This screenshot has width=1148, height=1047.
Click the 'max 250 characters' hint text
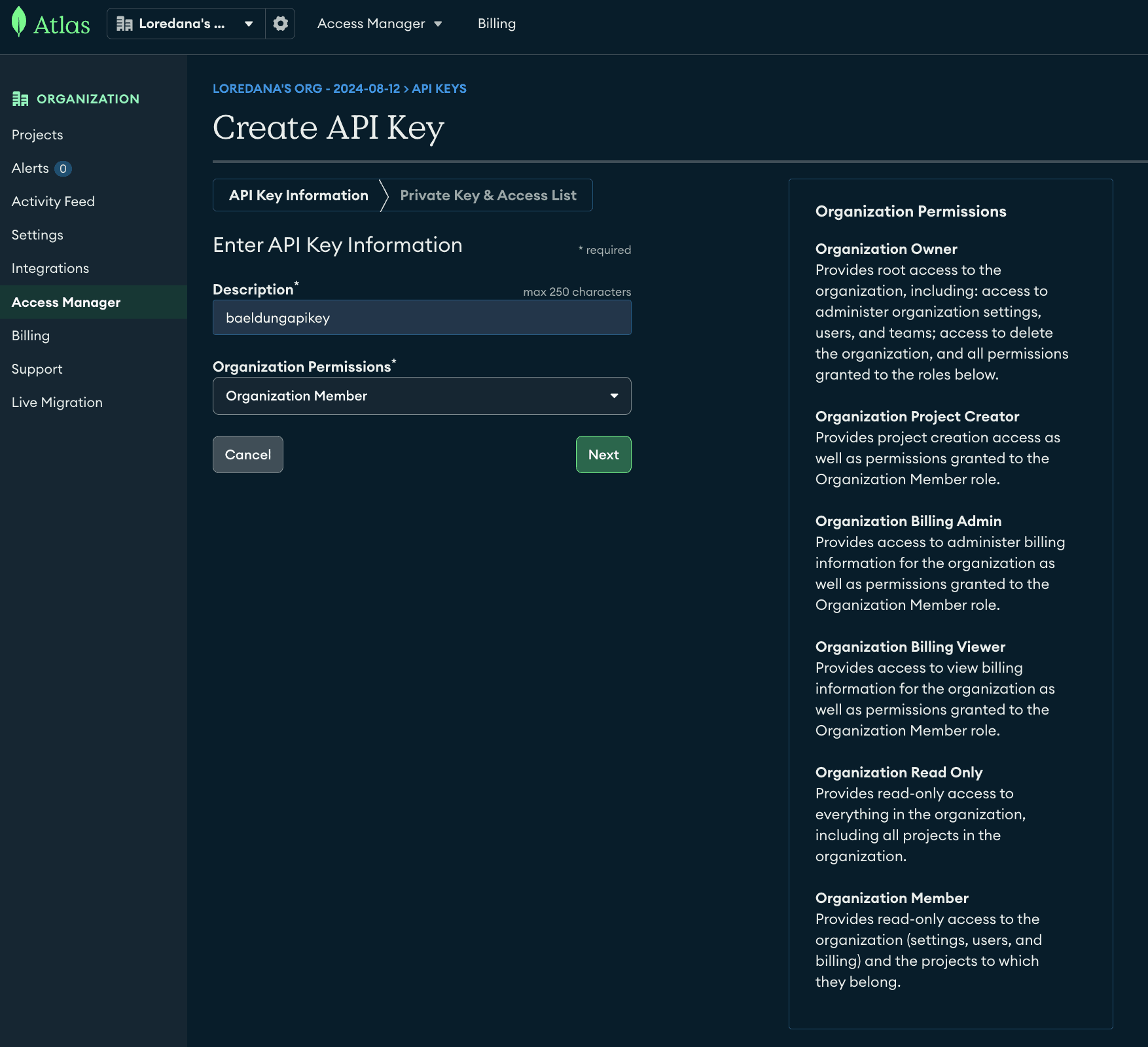[577, 292]
